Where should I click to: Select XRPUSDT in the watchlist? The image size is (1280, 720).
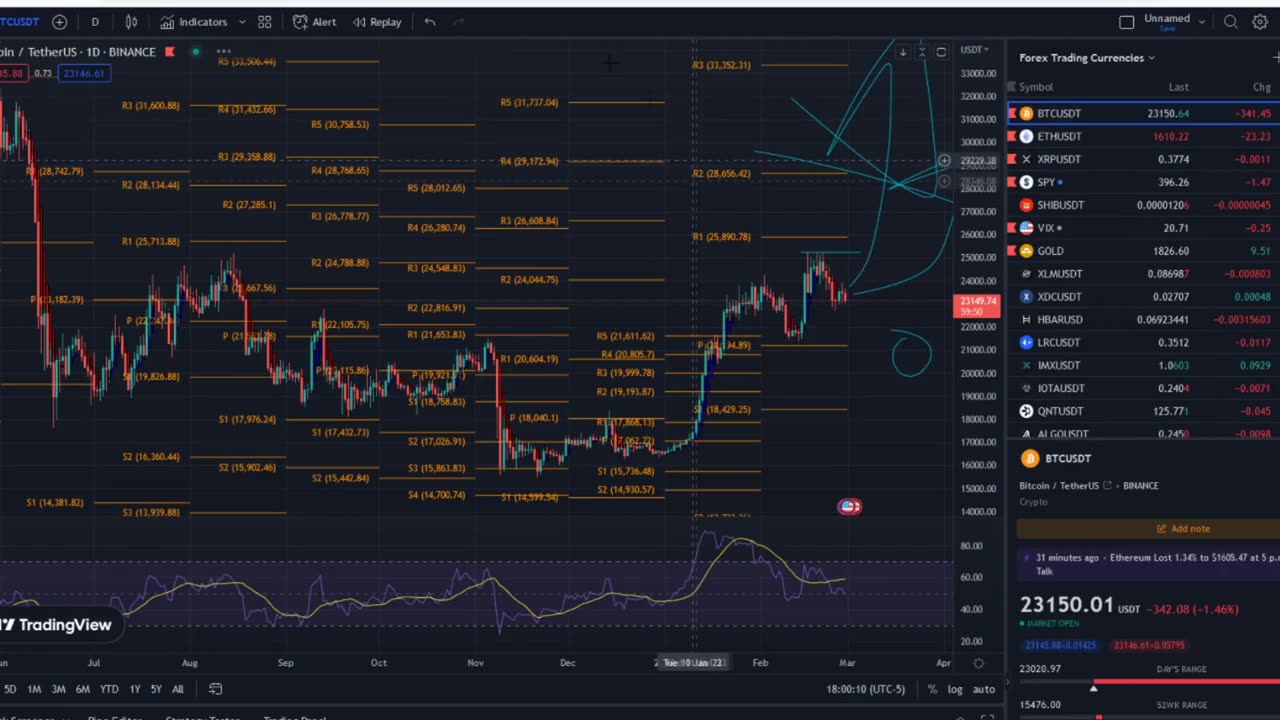pyautogui.click(x=1144, y=160)
